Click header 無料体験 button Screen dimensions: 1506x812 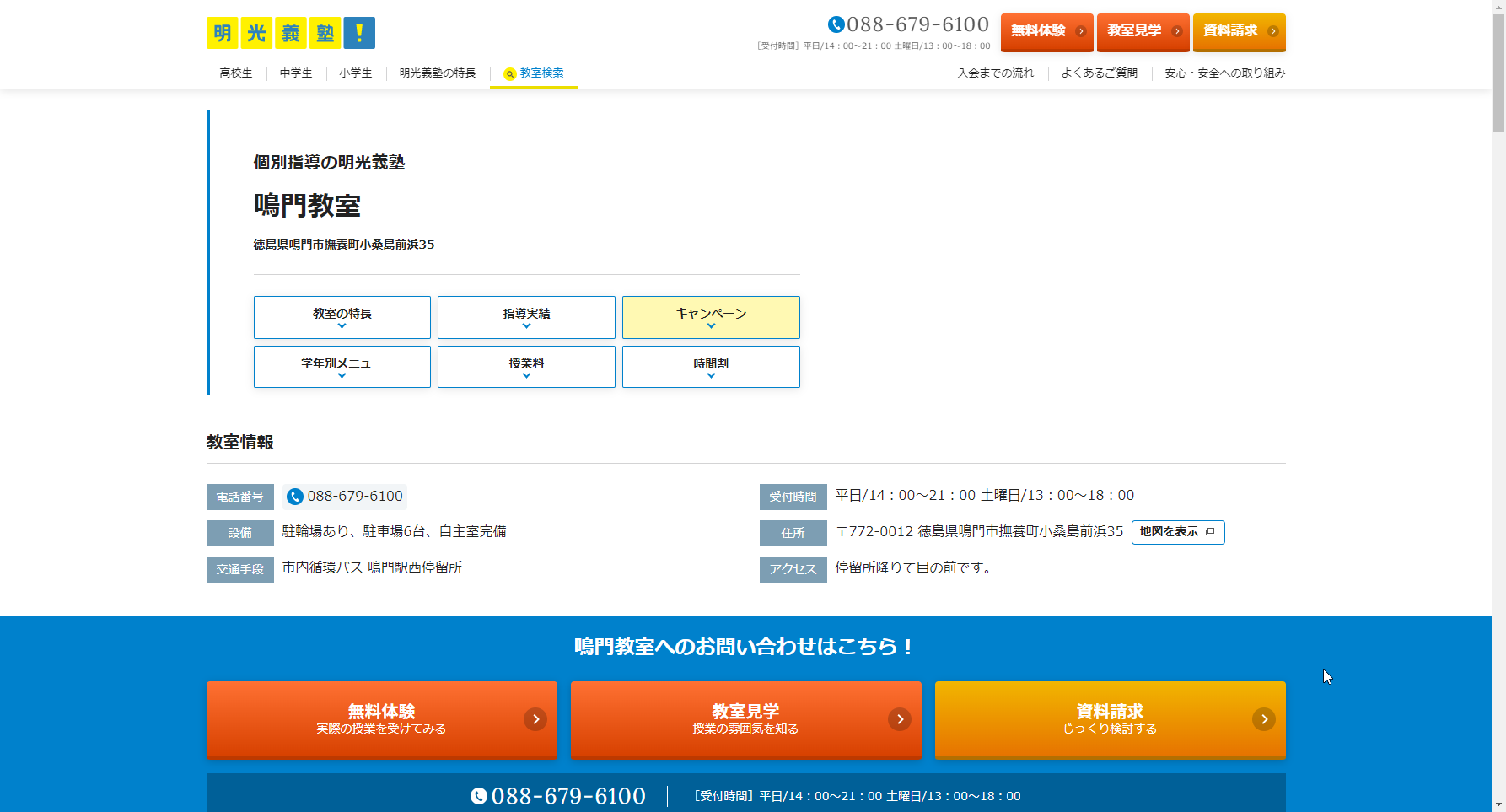point(1047,32)
